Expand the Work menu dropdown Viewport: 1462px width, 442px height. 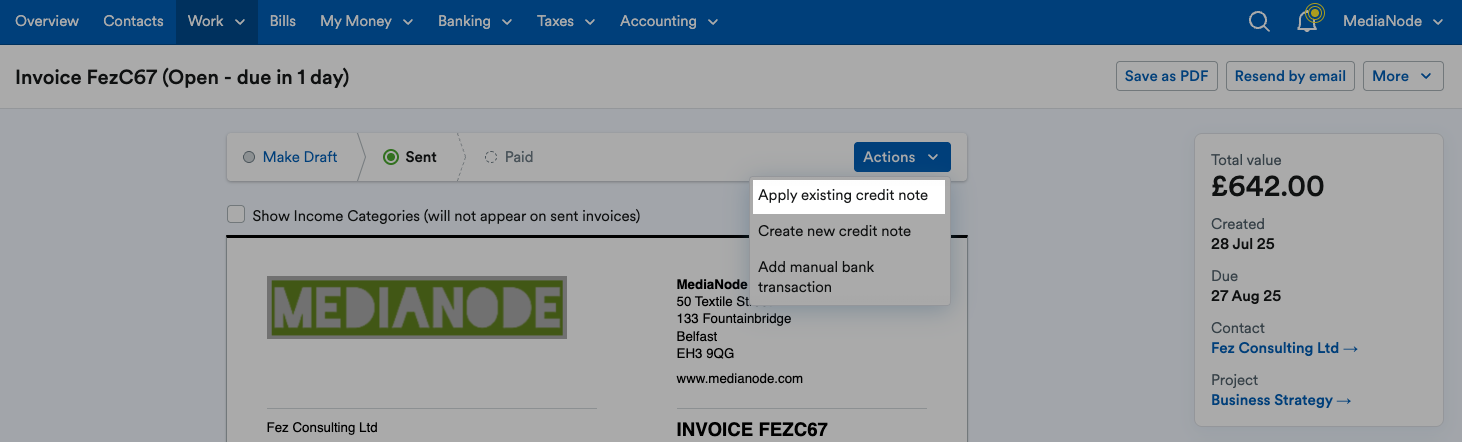point(216,21)
